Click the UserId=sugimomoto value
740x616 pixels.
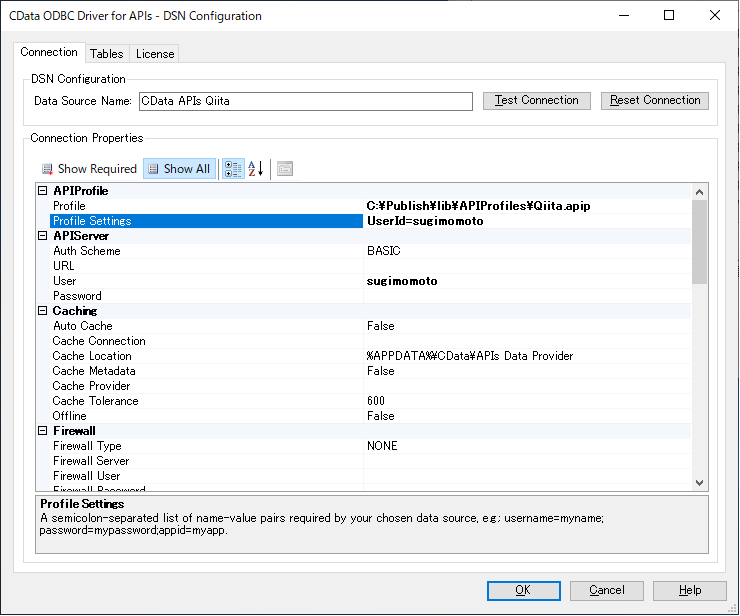pos(425,221)
